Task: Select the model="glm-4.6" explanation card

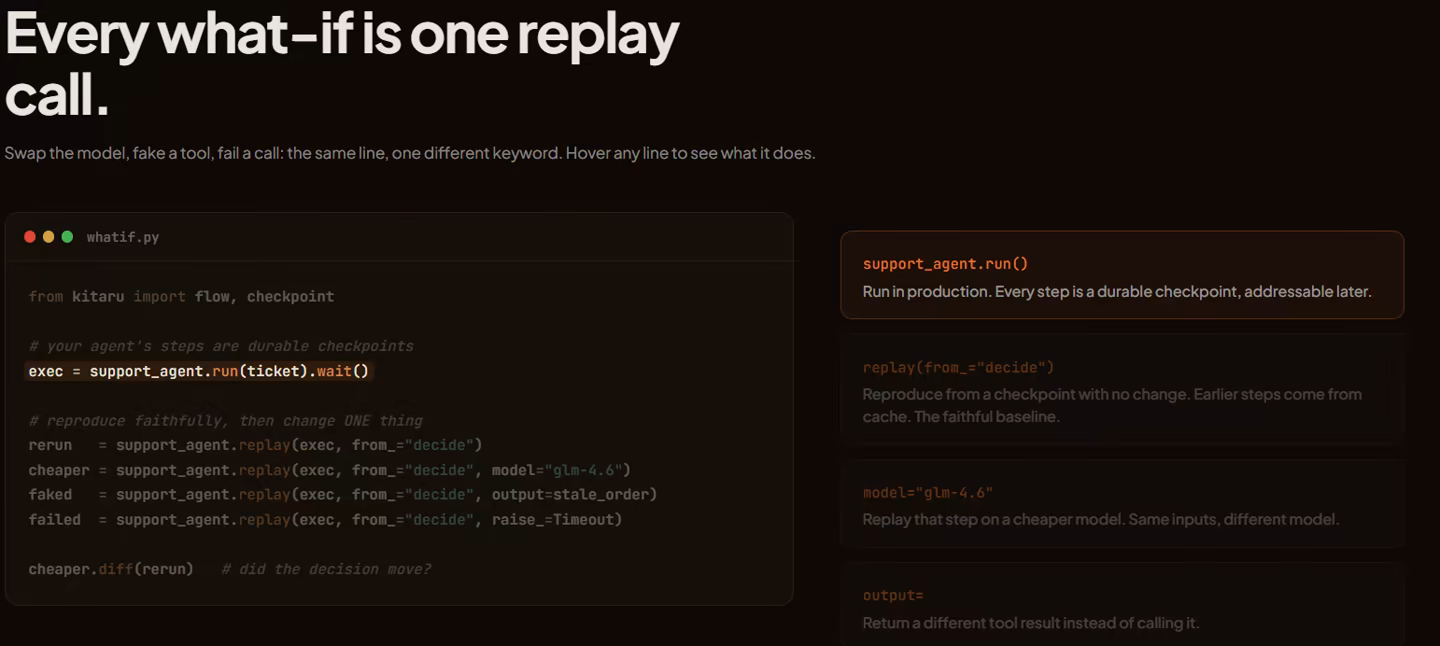Action: click(1122, 504)
